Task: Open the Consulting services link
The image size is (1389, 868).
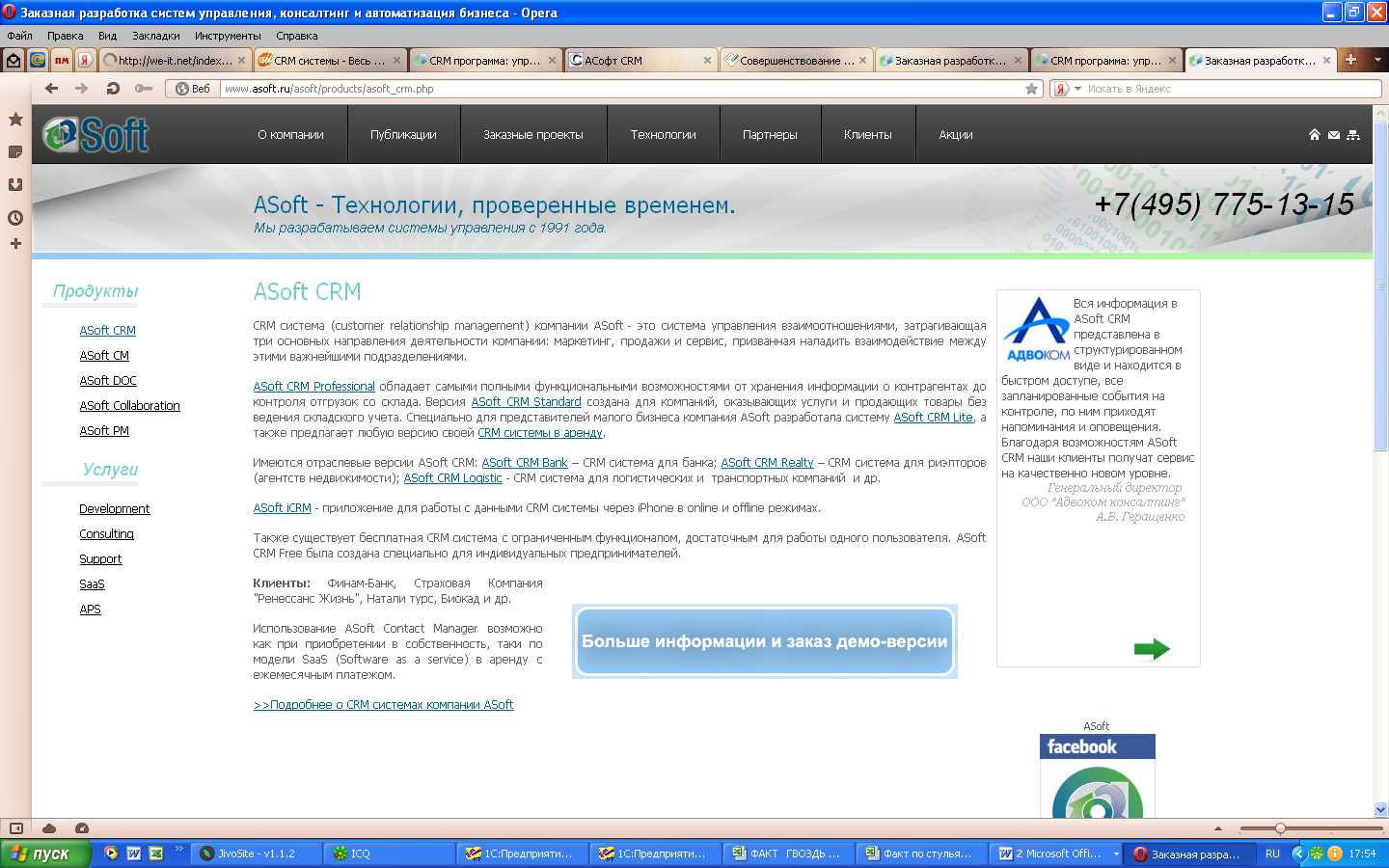Action: 106,534
